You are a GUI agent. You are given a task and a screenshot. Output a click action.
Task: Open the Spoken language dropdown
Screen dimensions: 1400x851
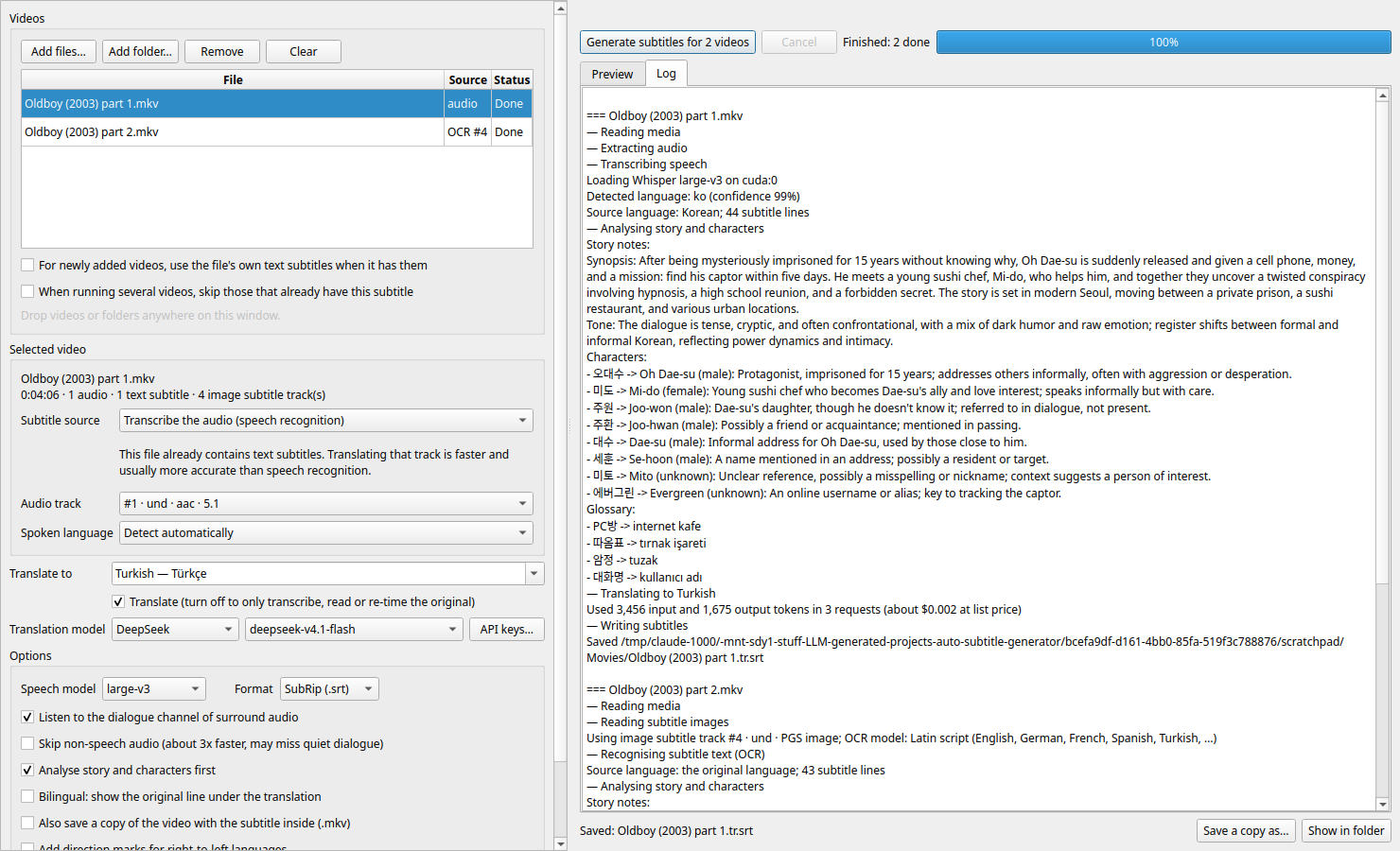(x=326, y=533)
